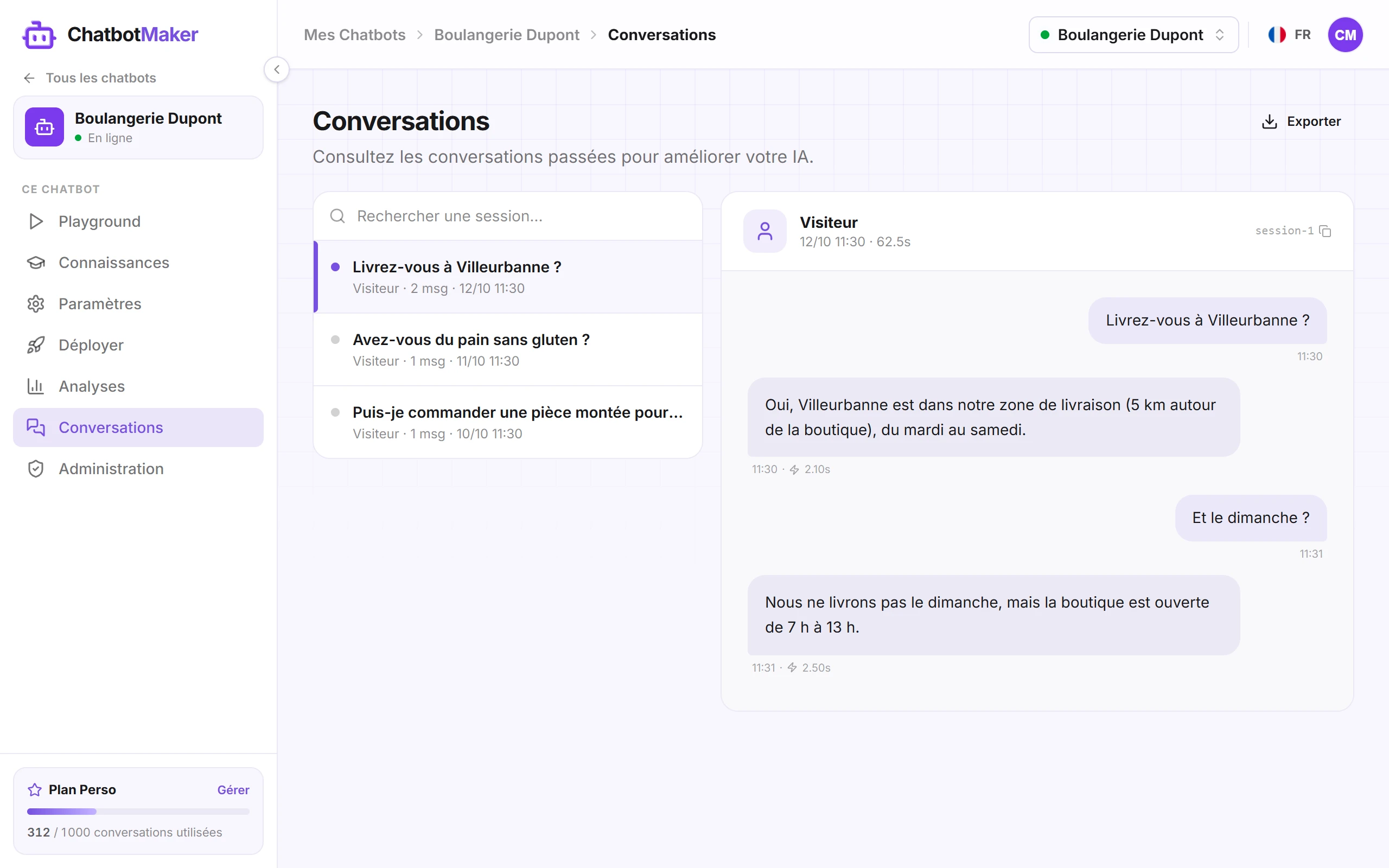Viewport: 1389px width, 868px height.
Task: Open the pièce montée session
Action: [508, 422]
